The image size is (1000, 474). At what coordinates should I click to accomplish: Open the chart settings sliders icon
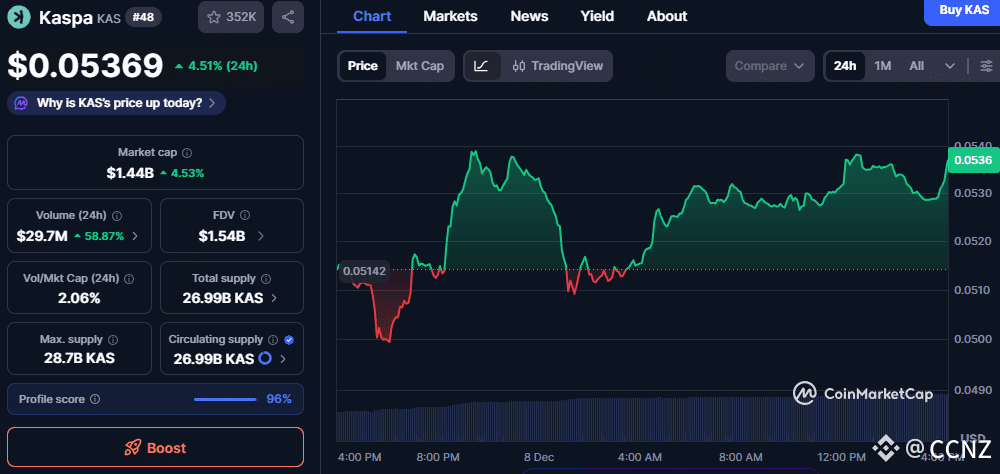point(985,66)
